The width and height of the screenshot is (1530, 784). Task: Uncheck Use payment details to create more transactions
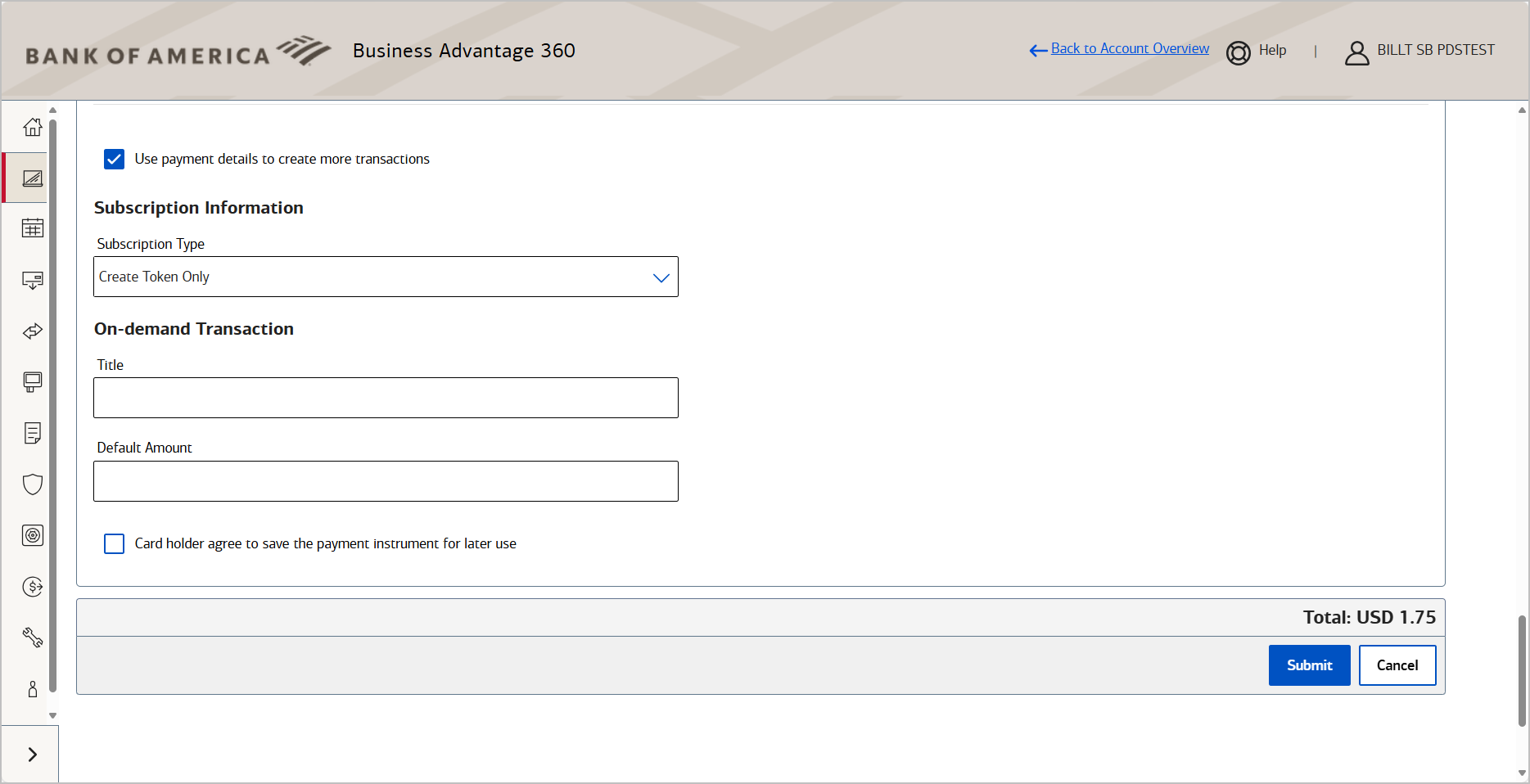click(x=115, y=159)
